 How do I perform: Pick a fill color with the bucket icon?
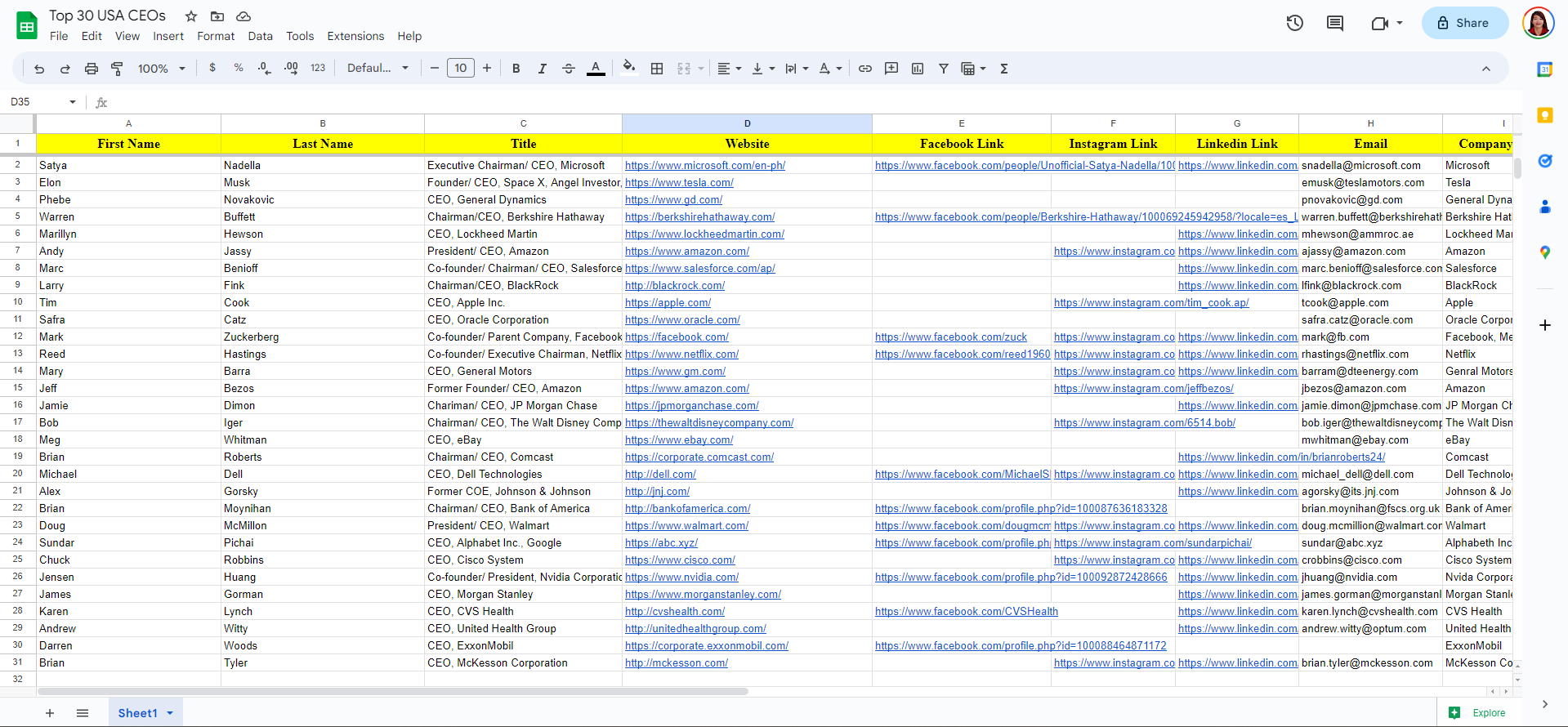pos(628,68)
